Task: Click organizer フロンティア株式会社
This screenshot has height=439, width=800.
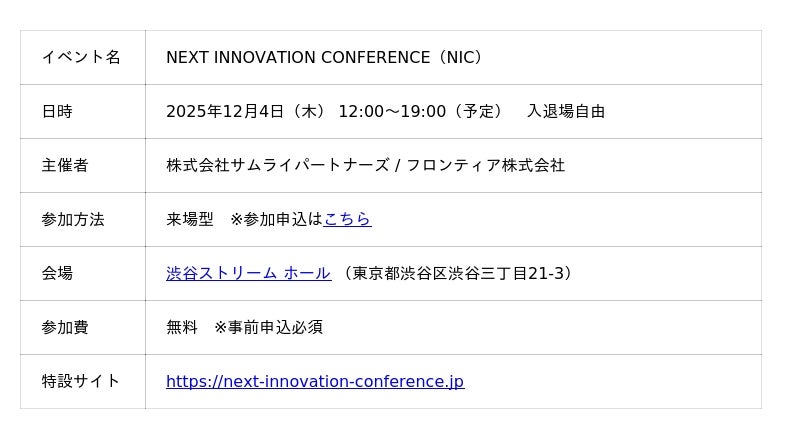Action: click(485, 165)
